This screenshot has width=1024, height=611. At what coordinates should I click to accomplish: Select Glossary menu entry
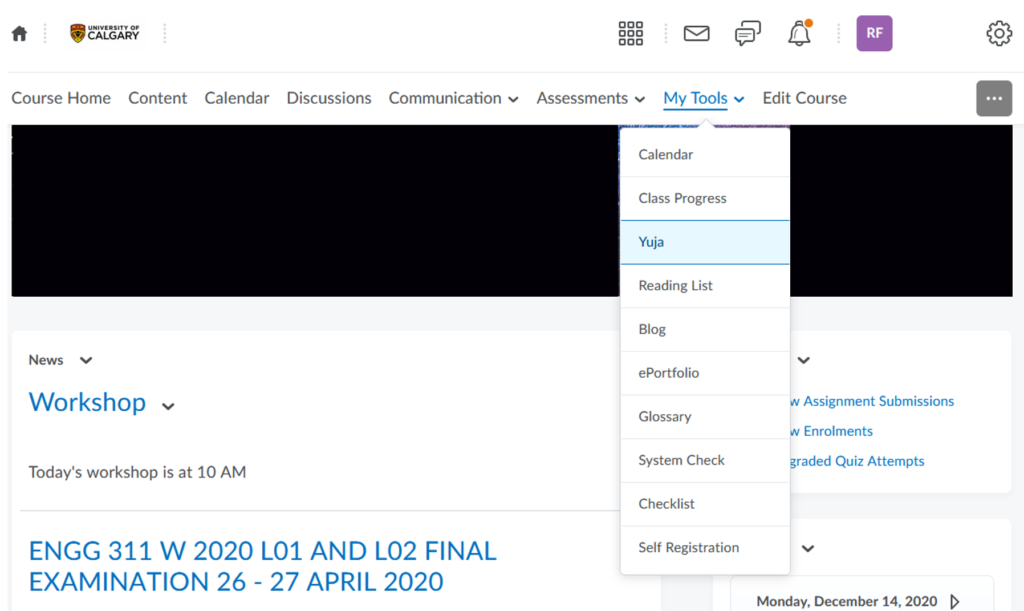coord(705,417)
